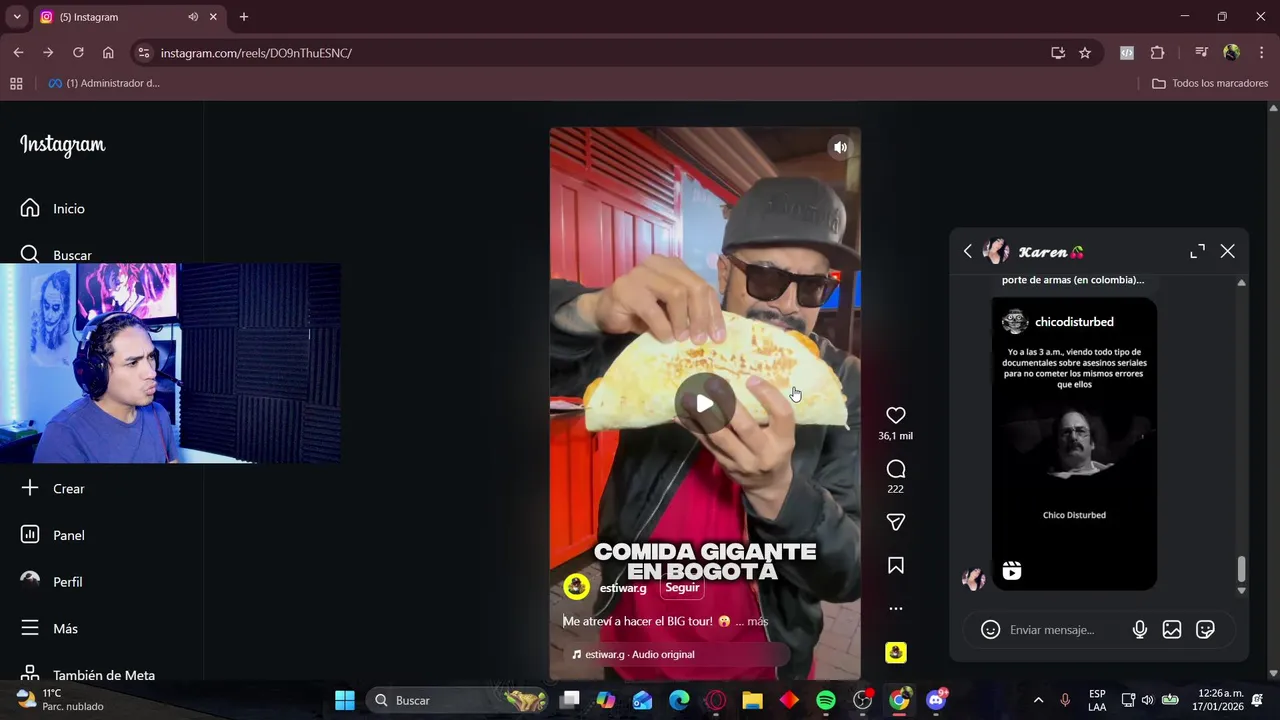
Task: Close the Karen chat panel
Action: click(1227, 252)
